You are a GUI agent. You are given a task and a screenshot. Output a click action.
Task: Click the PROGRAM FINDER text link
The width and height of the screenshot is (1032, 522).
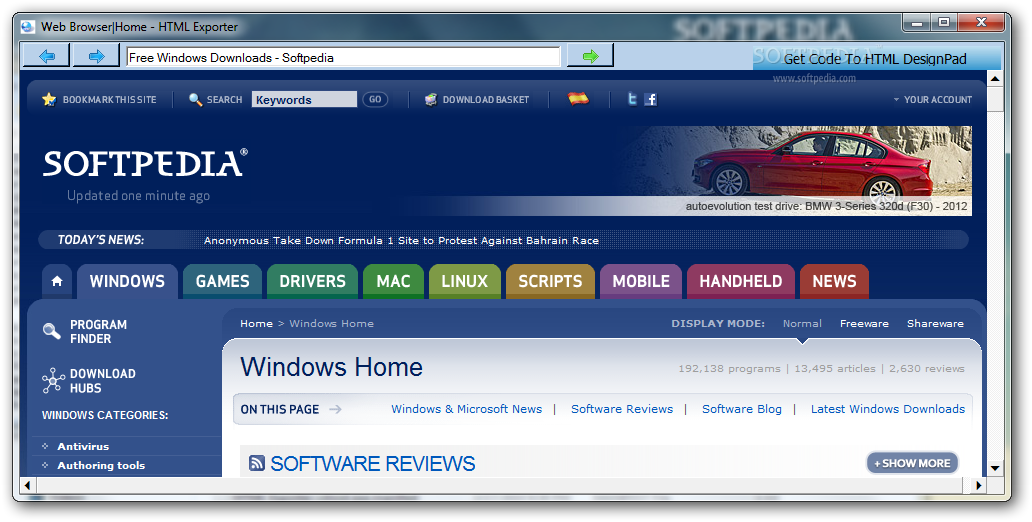coord(99,331)
